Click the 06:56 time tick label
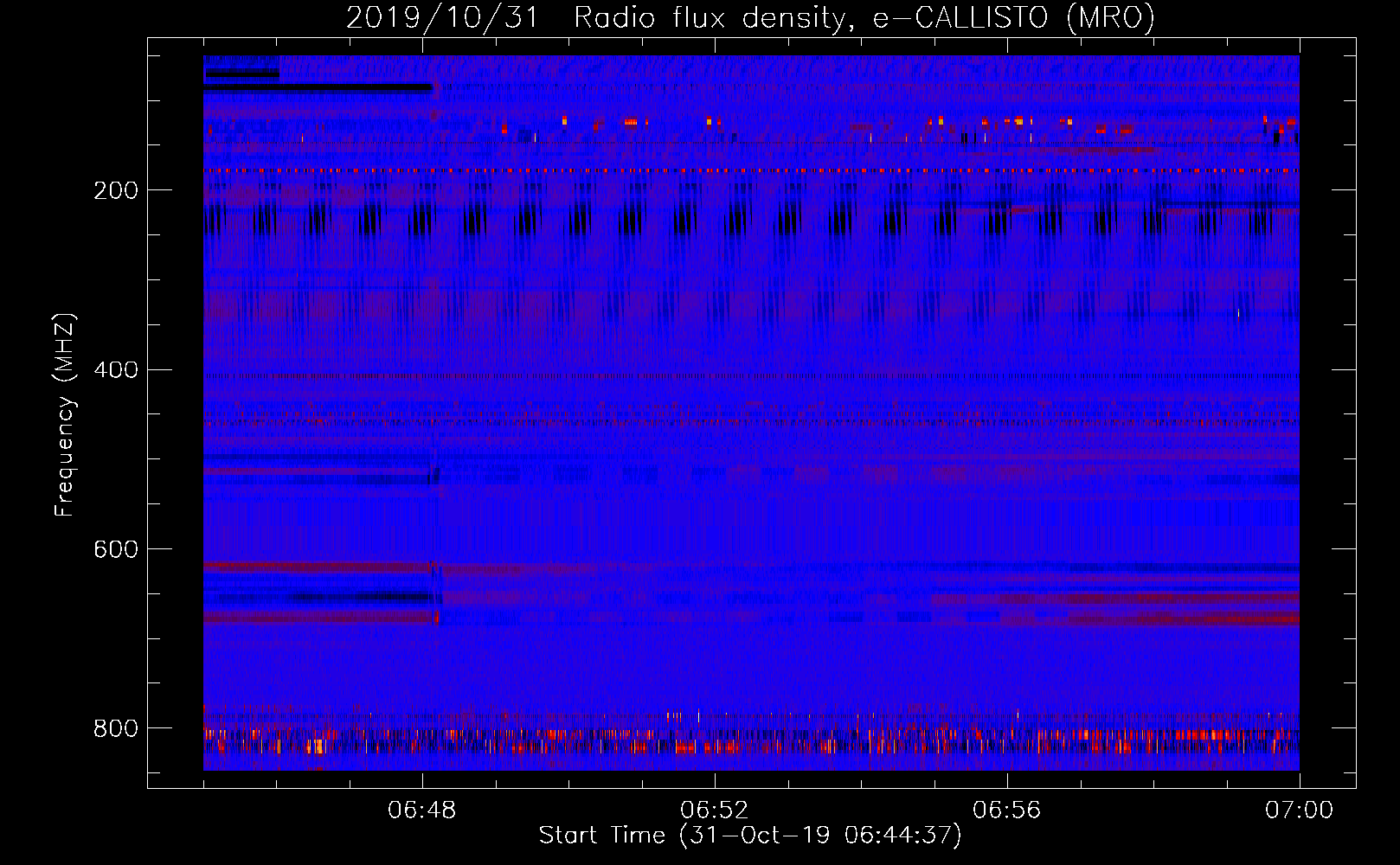1400x865 pixels. click(1007, 810)
